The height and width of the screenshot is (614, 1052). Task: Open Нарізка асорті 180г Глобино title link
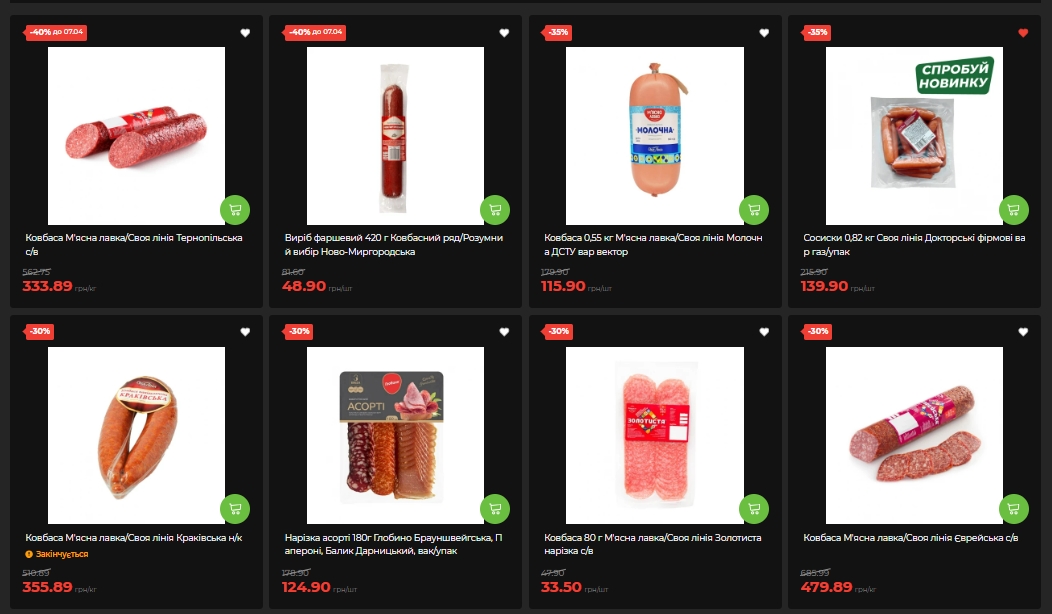tap(393, 544)
